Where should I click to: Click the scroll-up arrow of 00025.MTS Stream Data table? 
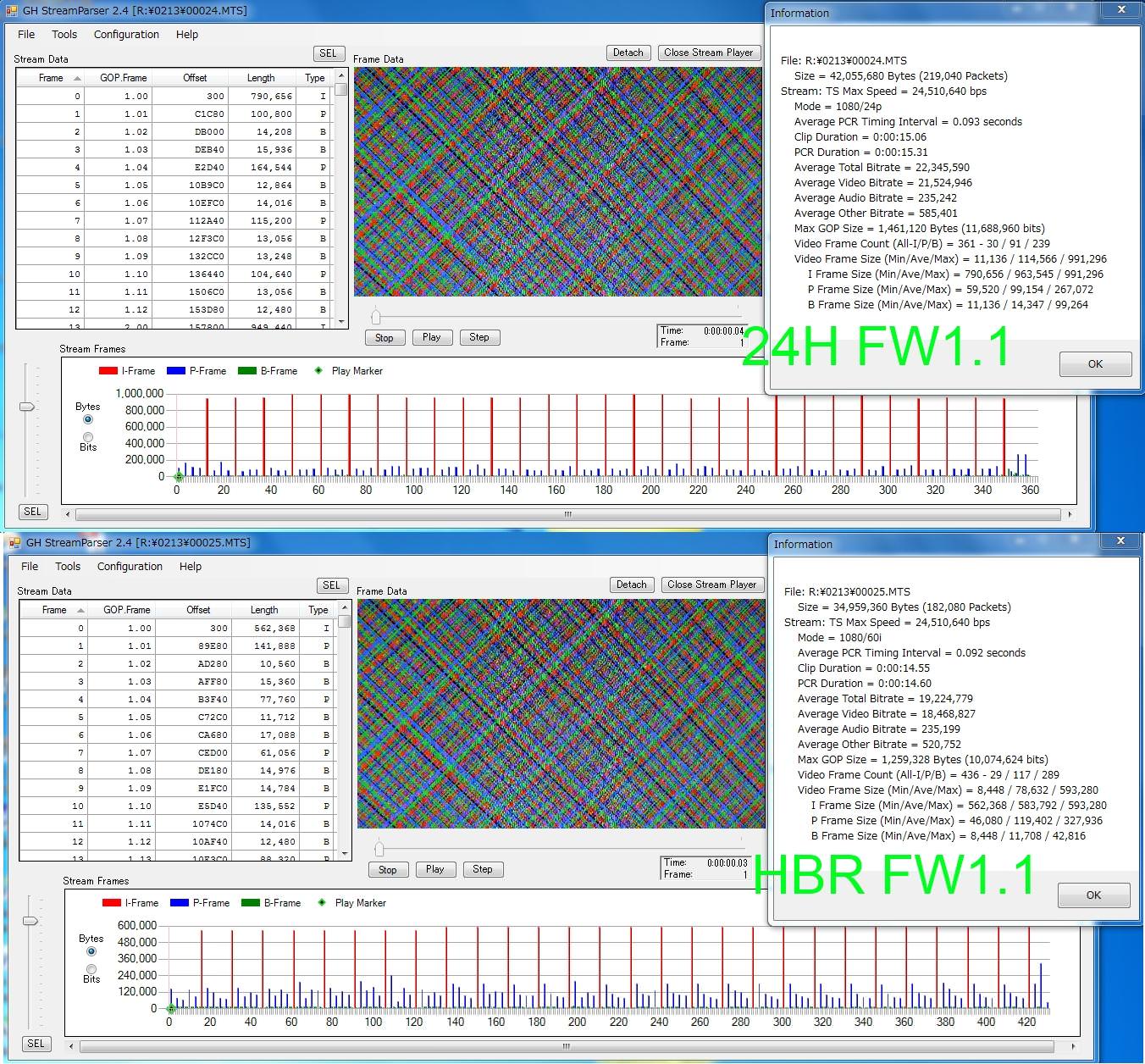click(x=345, y=608)
